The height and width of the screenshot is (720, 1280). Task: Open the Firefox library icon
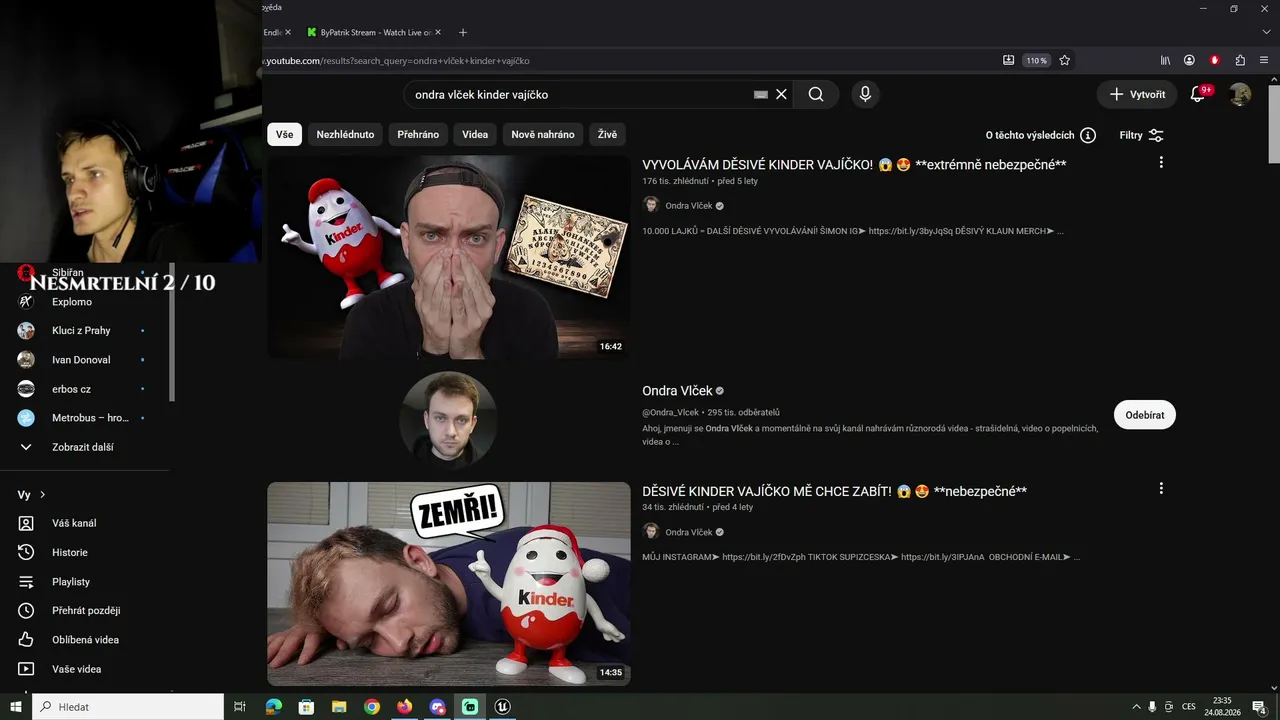tap(1165, 60)
